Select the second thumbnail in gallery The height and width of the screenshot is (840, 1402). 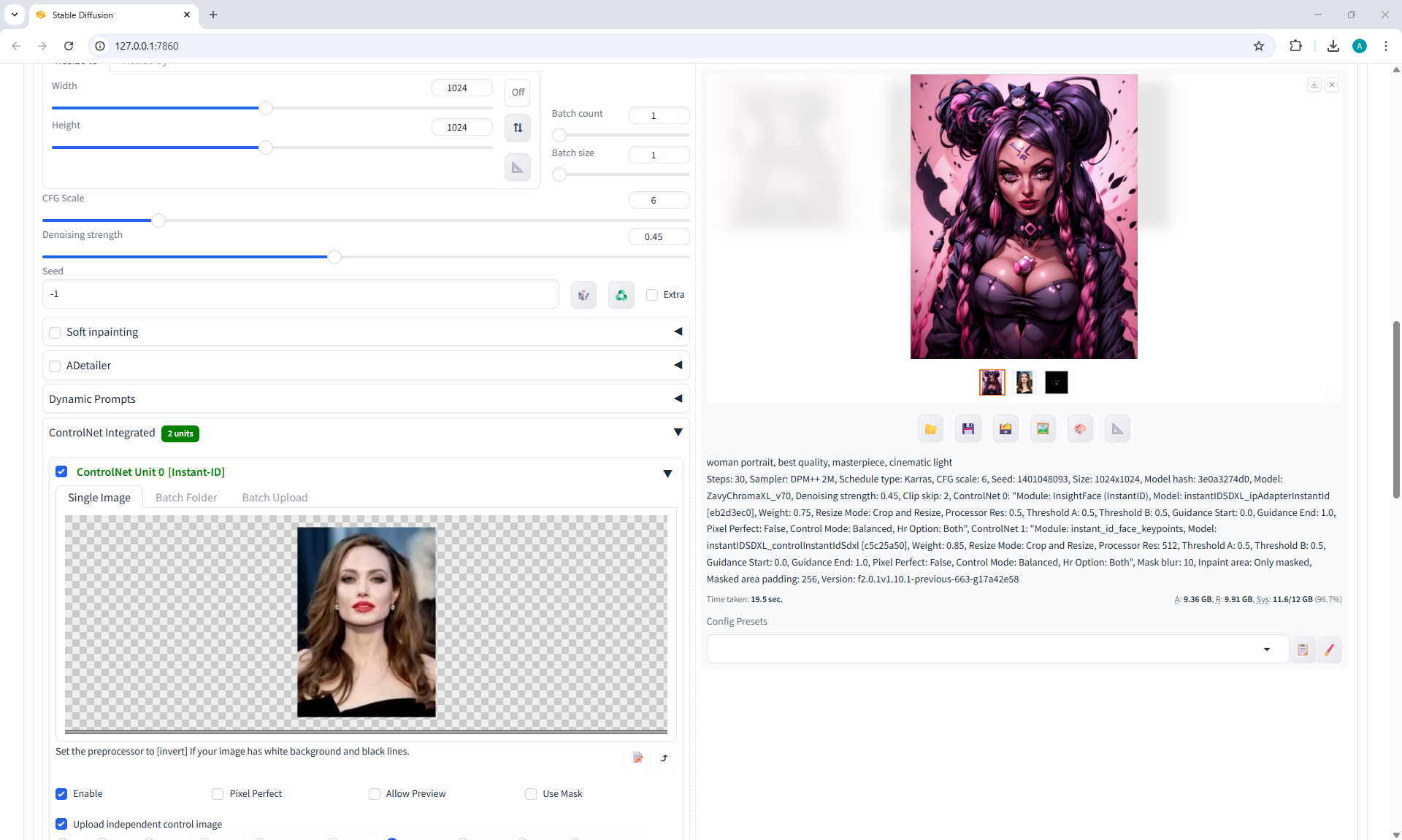tap(1024, 382)
